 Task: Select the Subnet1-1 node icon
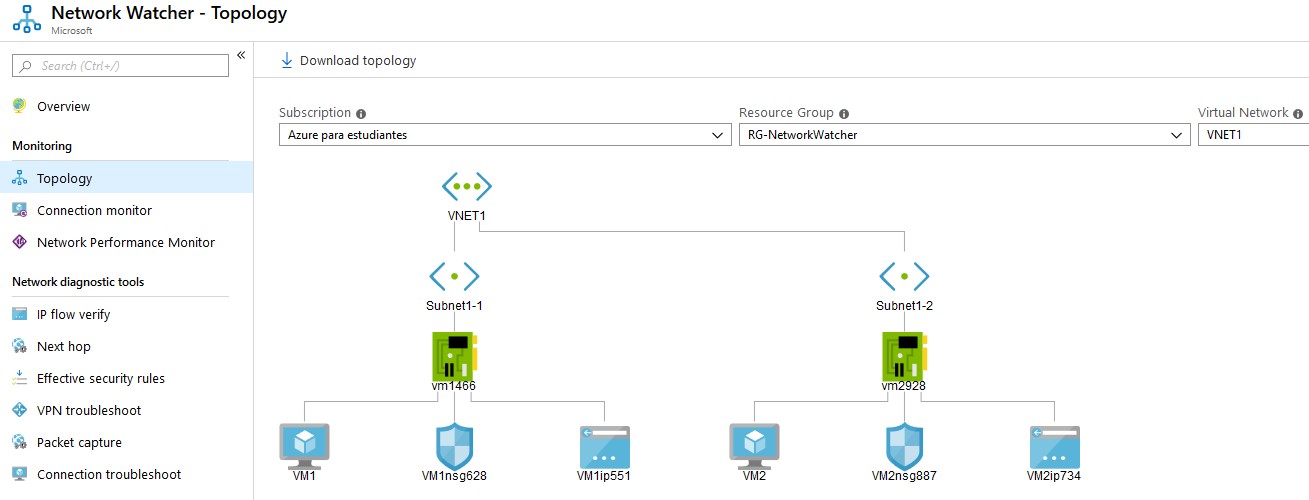[454, 276]
